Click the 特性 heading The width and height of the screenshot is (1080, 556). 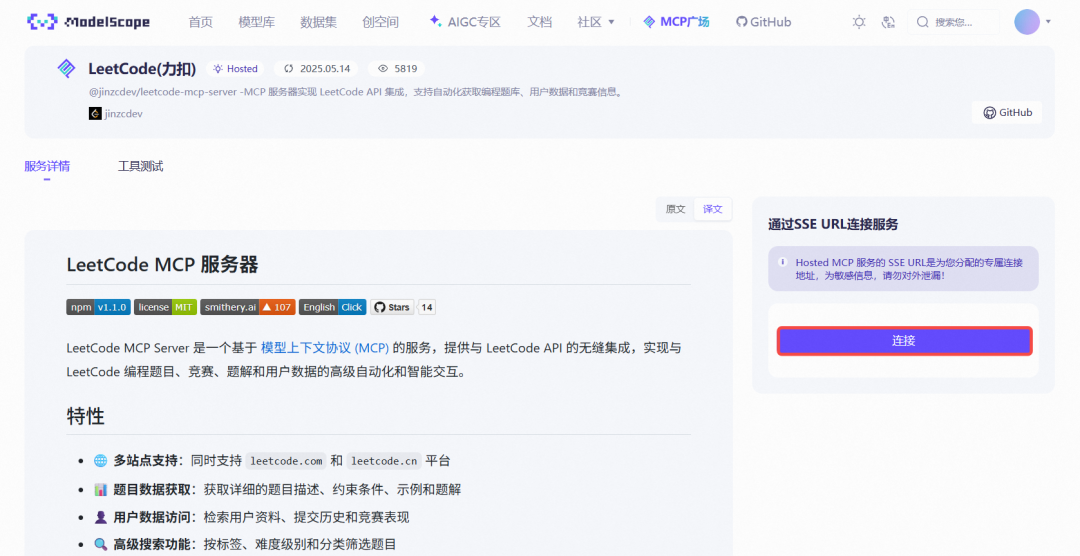(85, 416)
